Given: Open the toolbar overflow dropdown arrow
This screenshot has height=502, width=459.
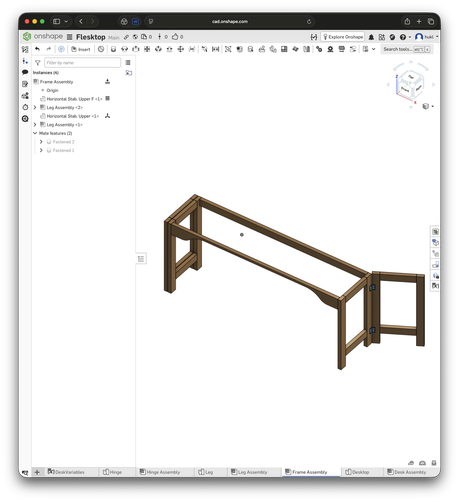Looking at the screenshot, I should (374, 49).
